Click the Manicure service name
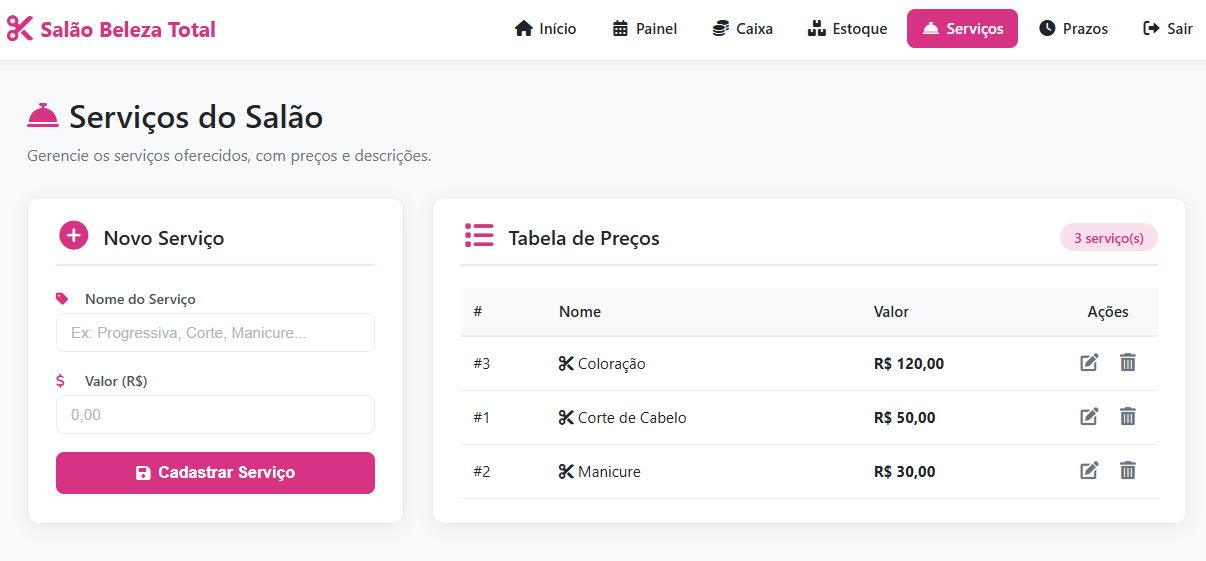 tap(609, 472)
